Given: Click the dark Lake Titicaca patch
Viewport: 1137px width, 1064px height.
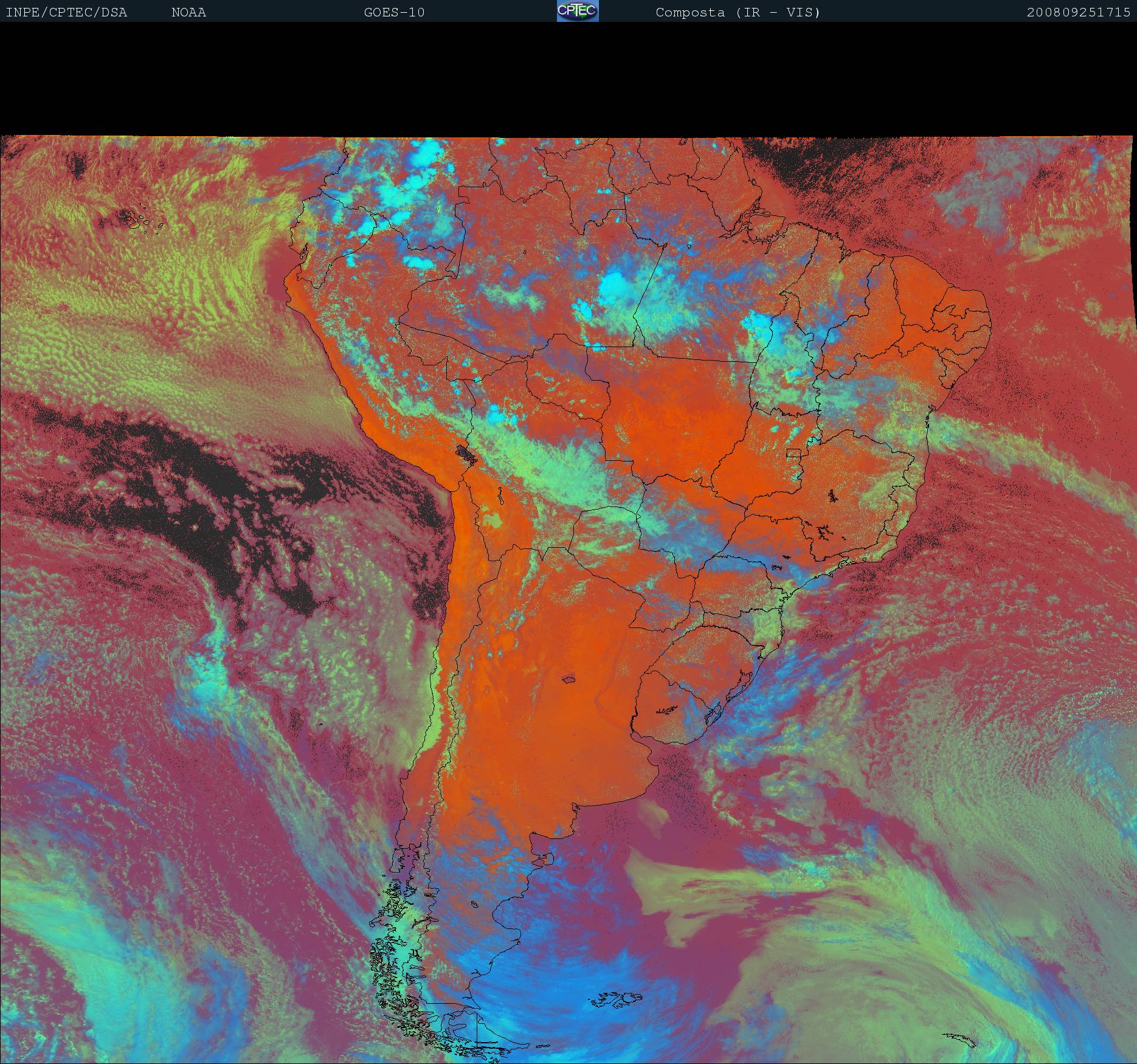Looking at the screenshot, I should click(x=467, y=454).
